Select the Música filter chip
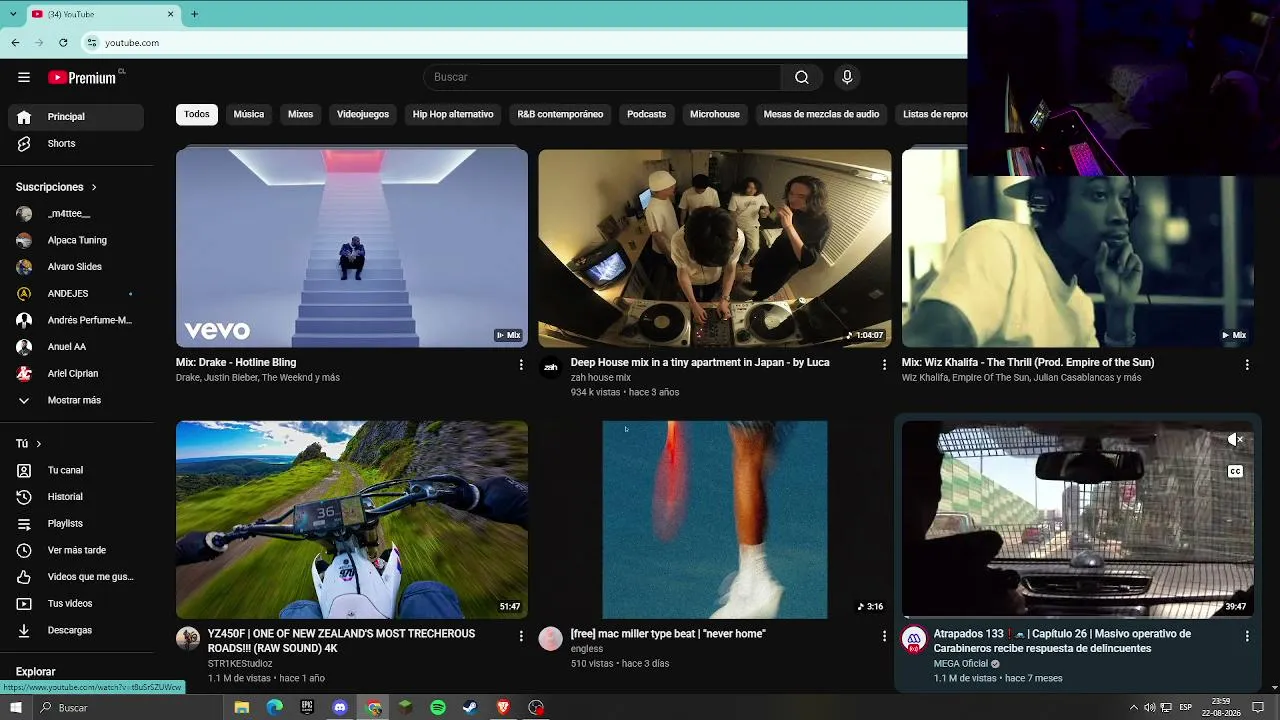Image resolution: width=1280 pixels, height=720 pixels. pos(249,114)
